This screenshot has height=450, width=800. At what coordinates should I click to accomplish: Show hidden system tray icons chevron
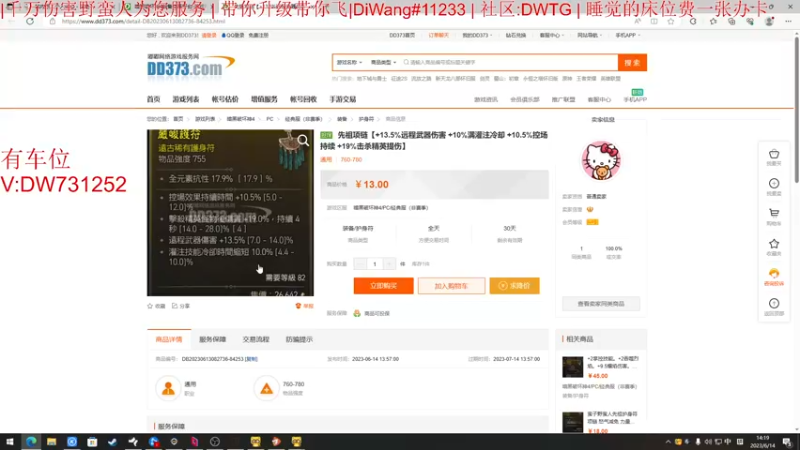point(668,442)
